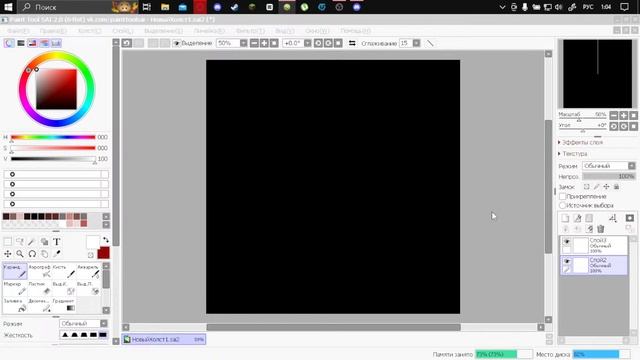Image resolution: width=640 pixels, height=360 pixels.
Task: Select the Zoom magnifier tool
Action: click(x=20, y=254)
